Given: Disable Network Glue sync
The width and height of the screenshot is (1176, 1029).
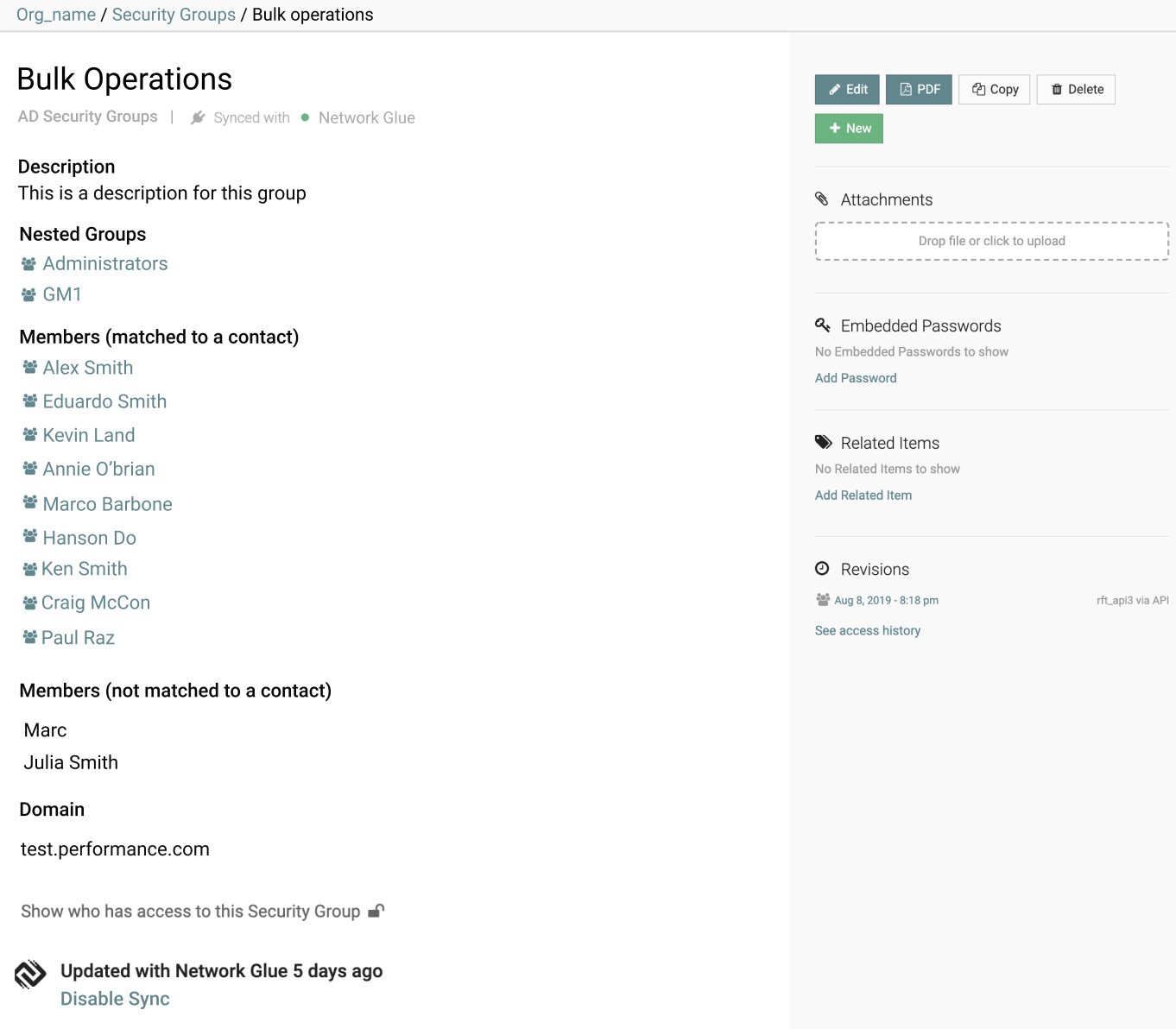Looking at the screenshot, I should tap(115, 998).
